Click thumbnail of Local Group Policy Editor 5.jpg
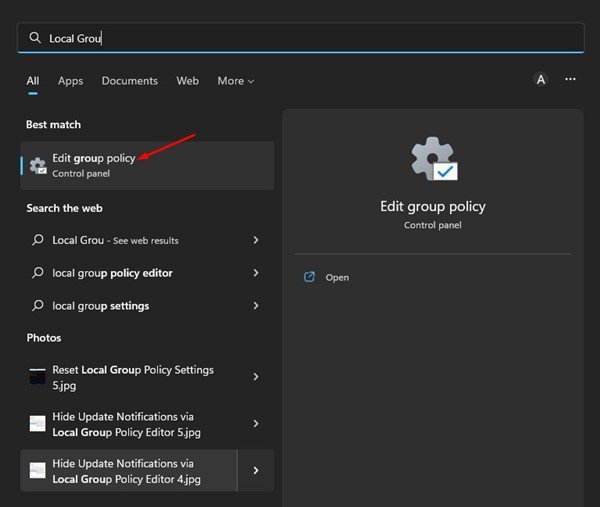The image size is (600, 507). click(x=38, y=424)
